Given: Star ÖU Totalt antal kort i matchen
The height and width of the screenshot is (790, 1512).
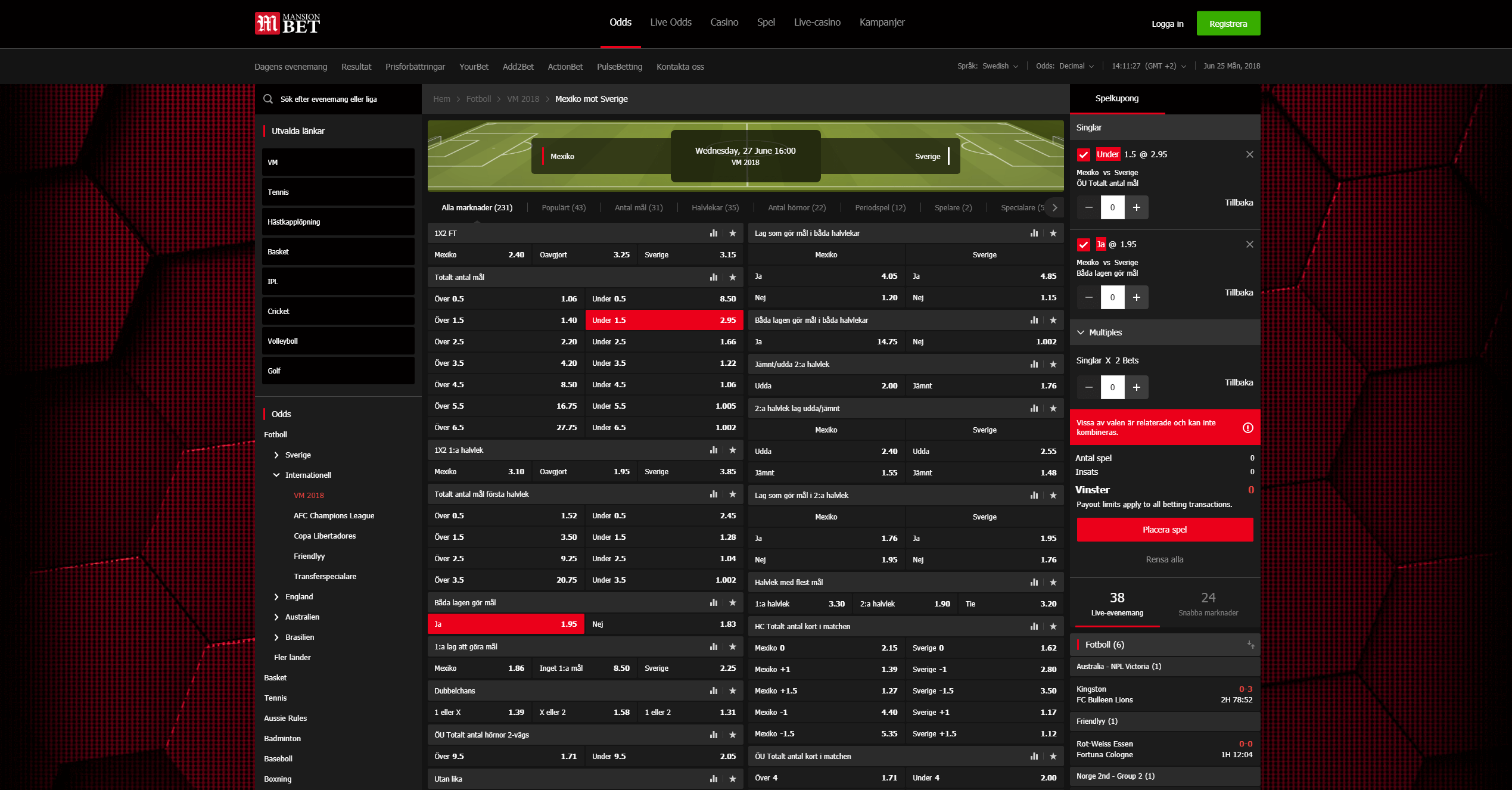Looking at the screenshot, I should [x=1053, y=756].
